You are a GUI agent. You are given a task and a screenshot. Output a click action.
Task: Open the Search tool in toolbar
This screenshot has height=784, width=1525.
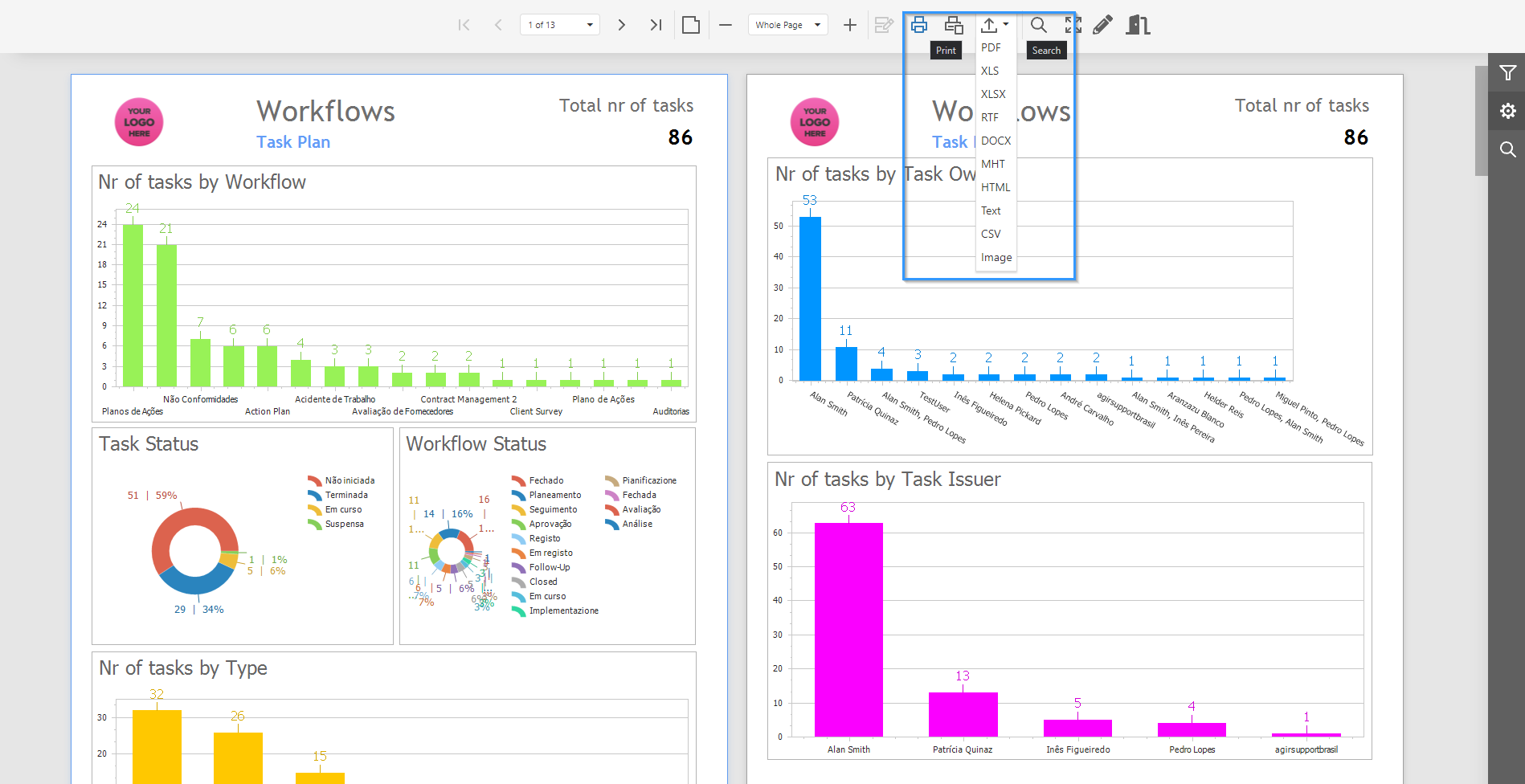1039,25
